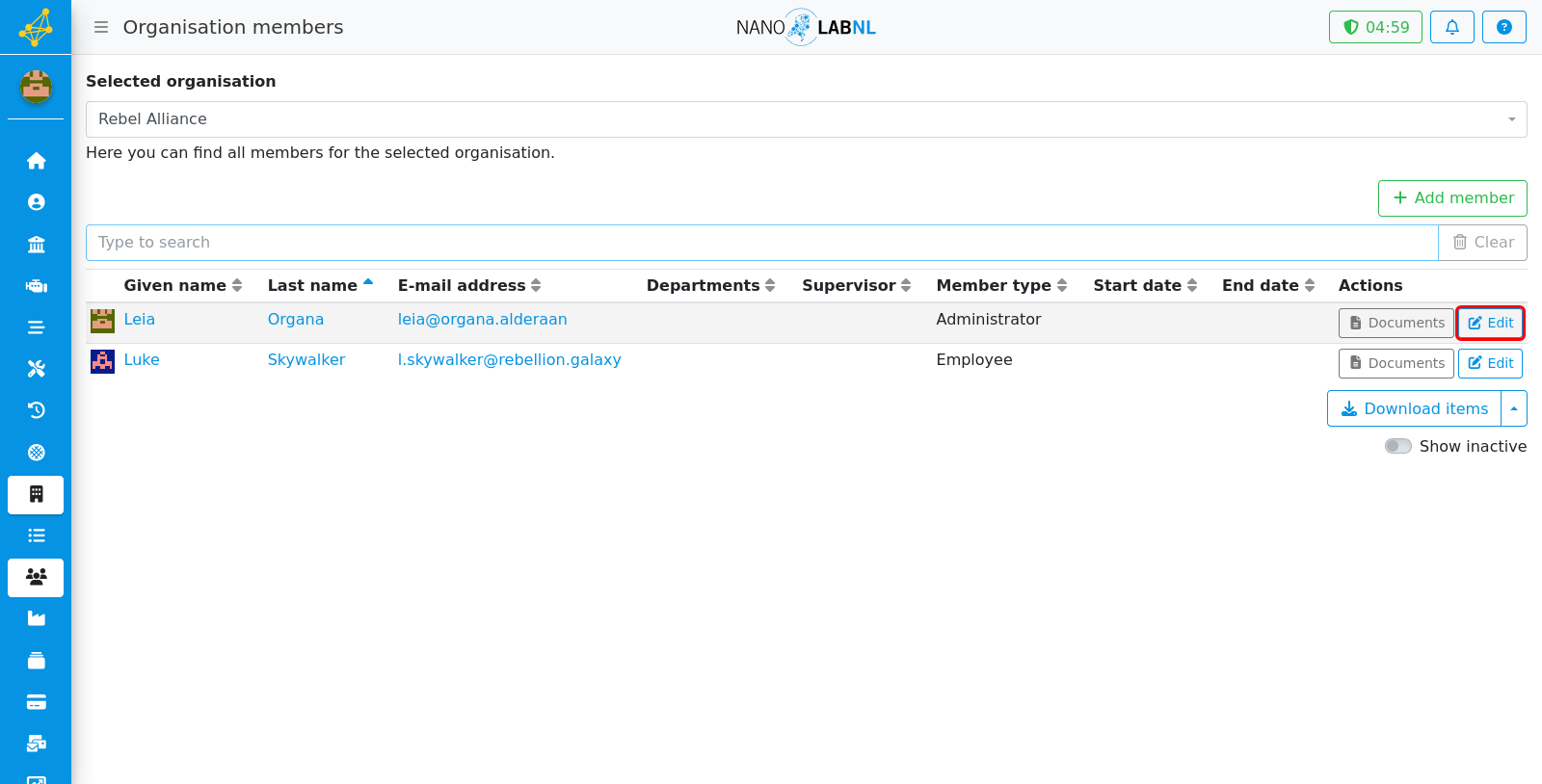This screenshot has height=784, width=1542.
Task: Click the user avatar in the sidebar
Action: pyautogui.click(x=36, y=87)
